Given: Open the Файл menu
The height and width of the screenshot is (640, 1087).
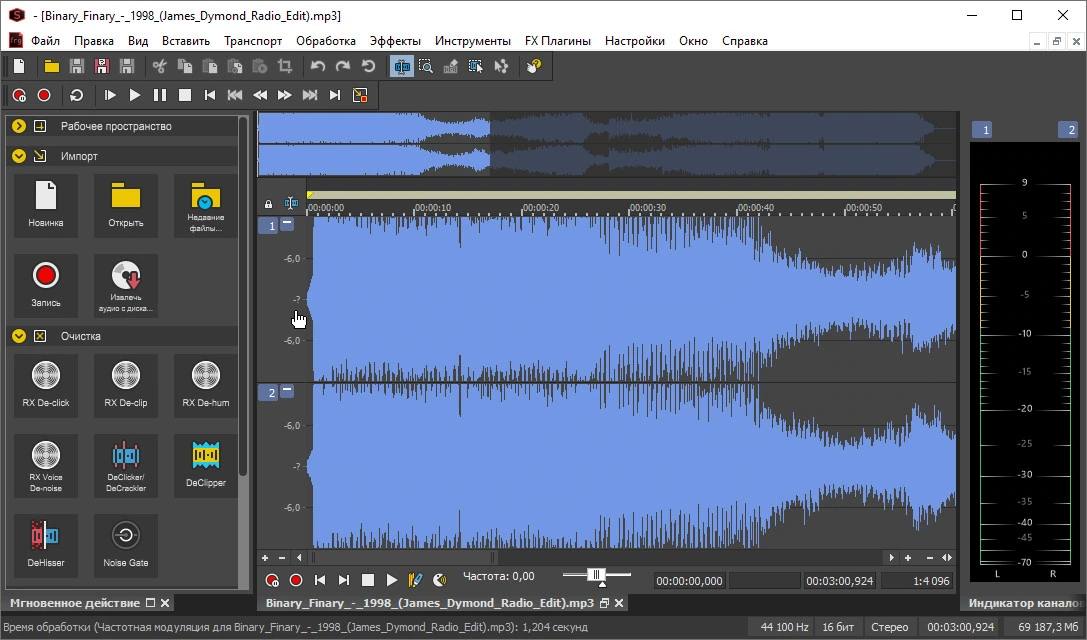Looking at the screenshot, I should click(x=45, y=41).
